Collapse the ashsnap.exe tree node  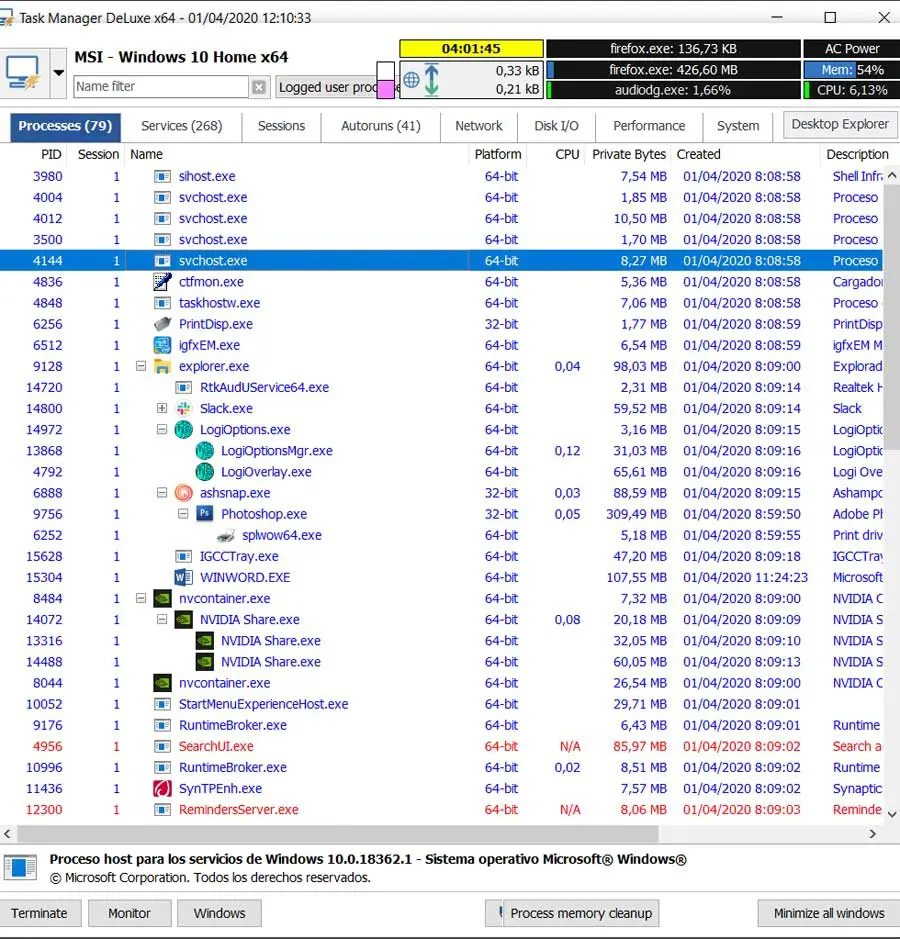point(162,493)
